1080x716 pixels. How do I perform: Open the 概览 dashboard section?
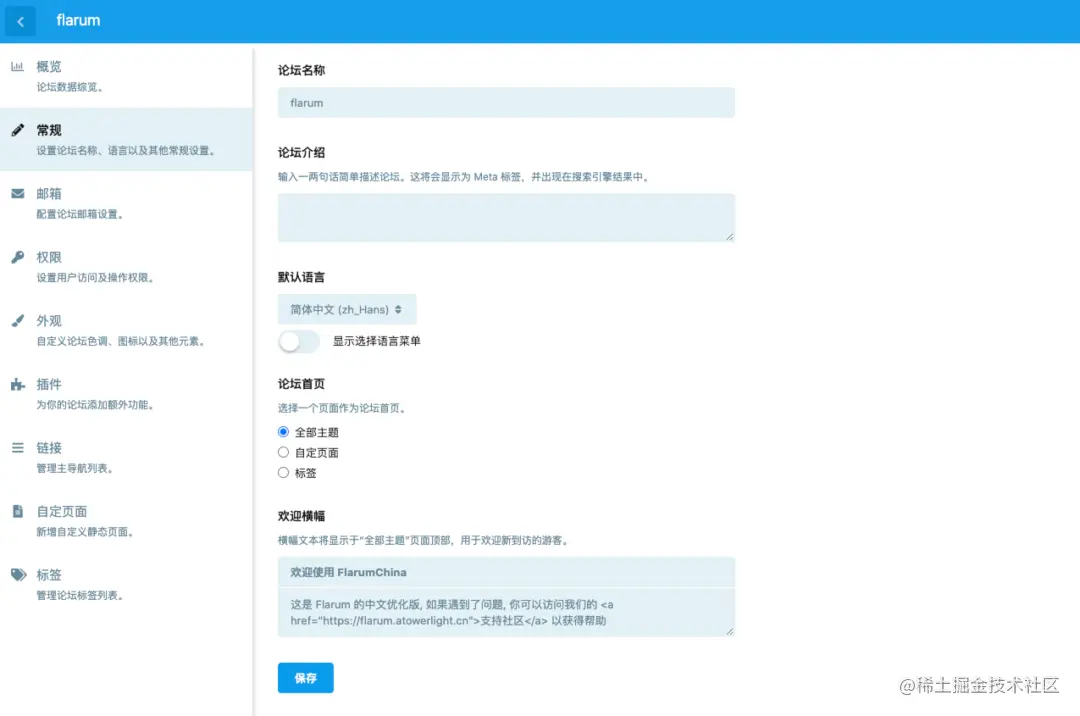pos(127,76)
